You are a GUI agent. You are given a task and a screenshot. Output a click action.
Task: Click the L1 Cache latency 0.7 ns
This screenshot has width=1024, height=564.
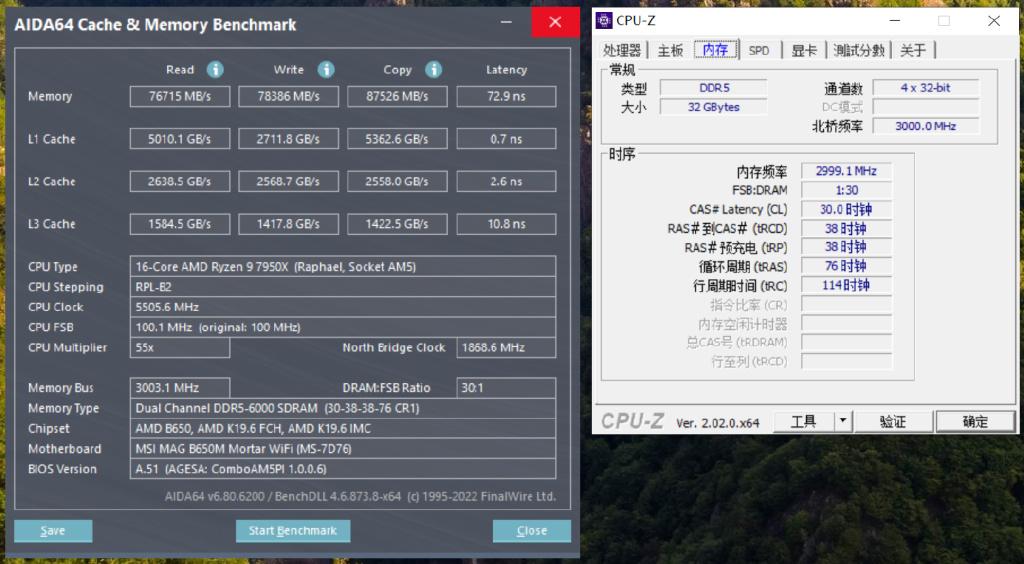506,139
